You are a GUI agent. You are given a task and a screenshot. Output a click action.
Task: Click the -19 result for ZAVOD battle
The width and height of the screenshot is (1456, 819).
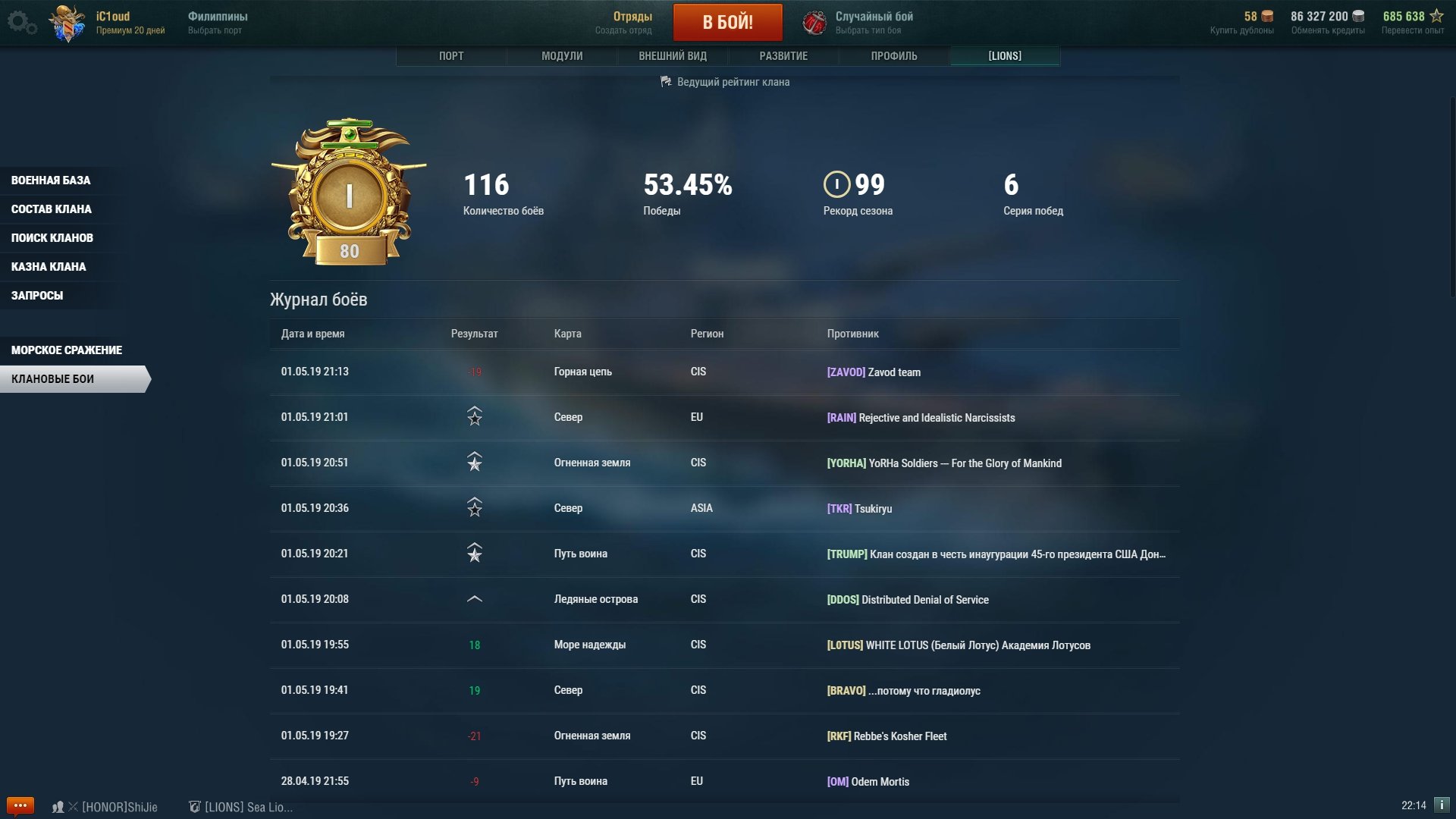coord(475,372)
